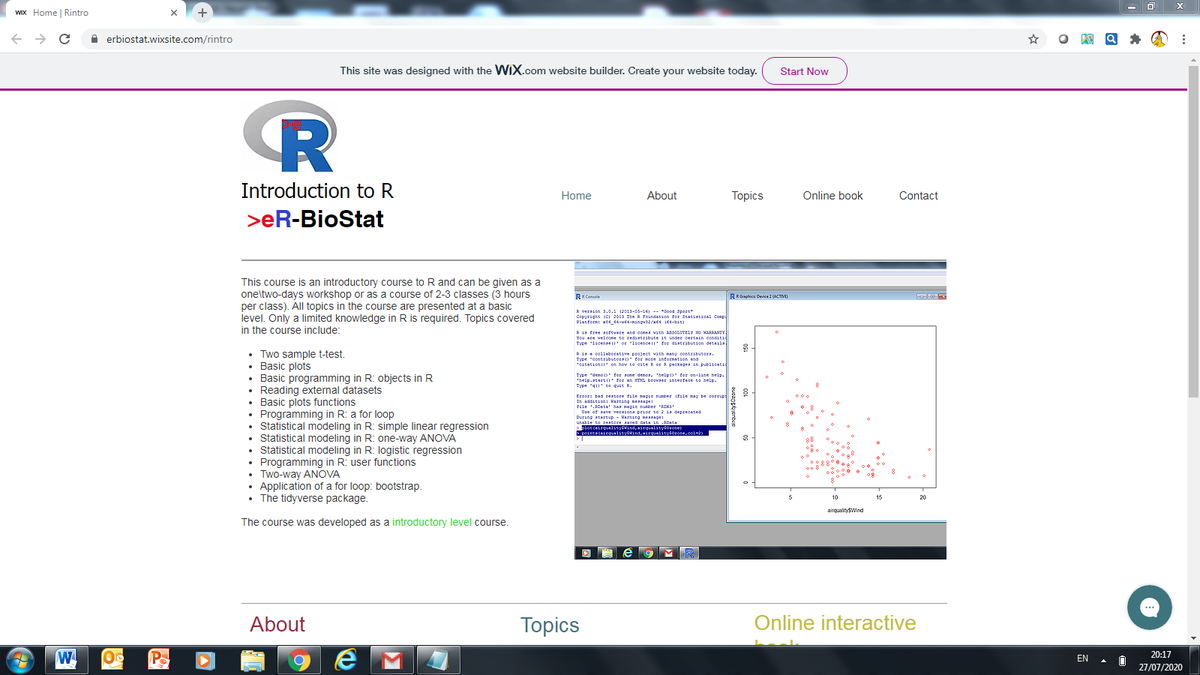Expand the hidden icons in the system tray
1200x675 pixels.
[x=1104, y=662]
